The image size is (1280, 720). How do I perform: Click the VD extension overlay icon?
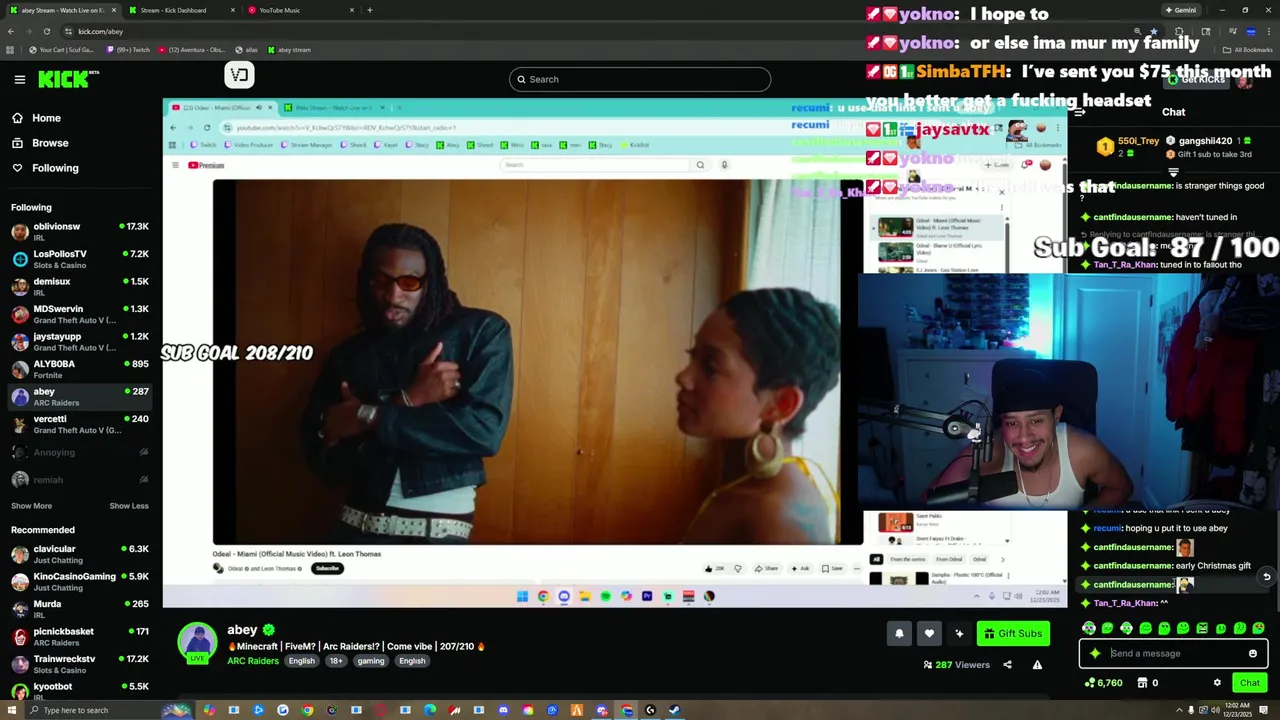(x=239, y=74)
